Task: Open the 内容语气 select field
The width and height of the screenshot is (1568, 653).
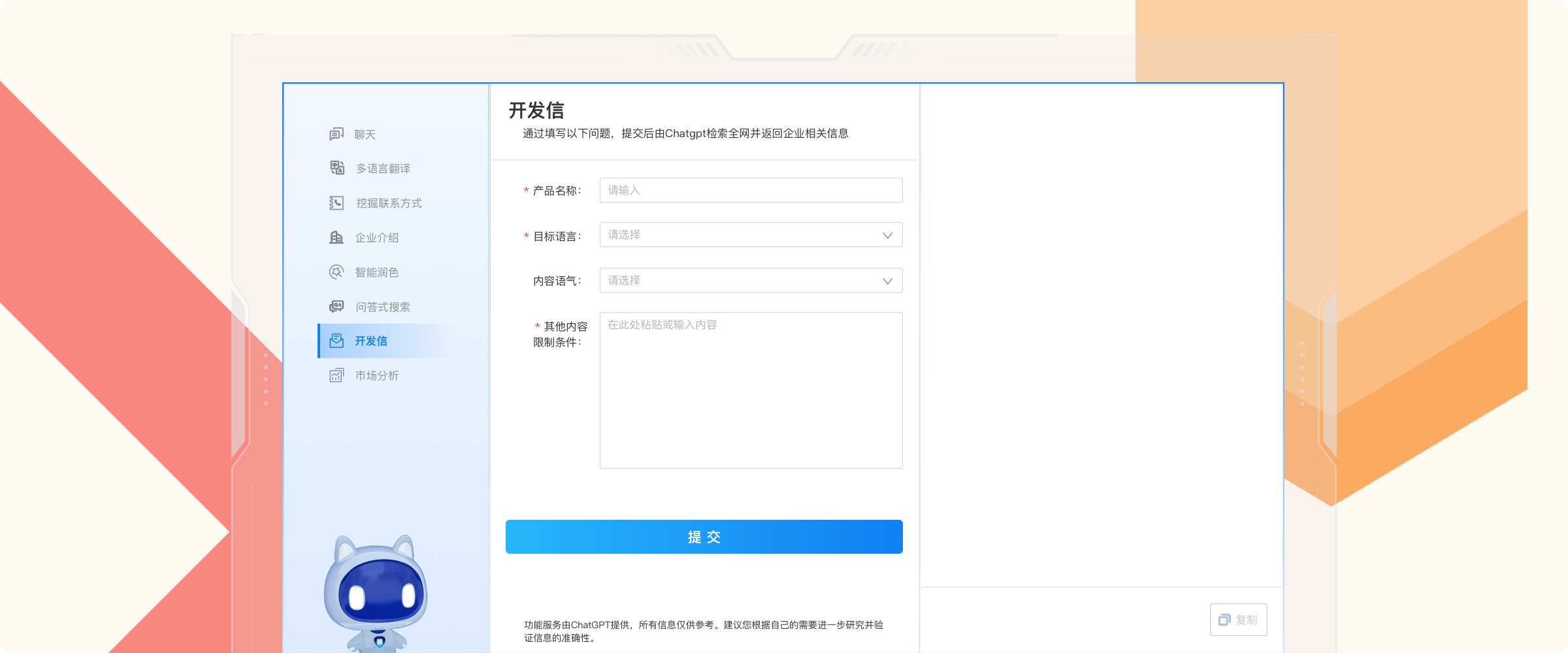Action: click(738, 281)
